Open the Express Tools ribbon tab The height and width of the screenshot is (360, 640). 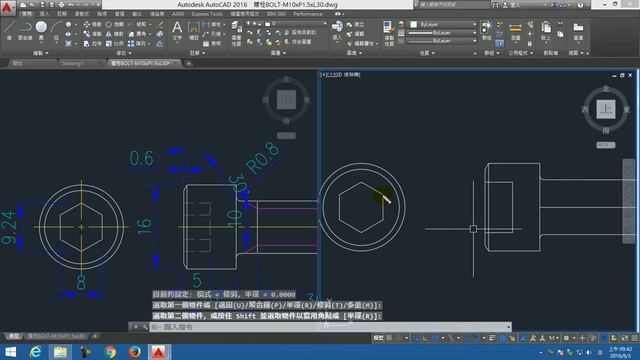[x=207, y=14]
